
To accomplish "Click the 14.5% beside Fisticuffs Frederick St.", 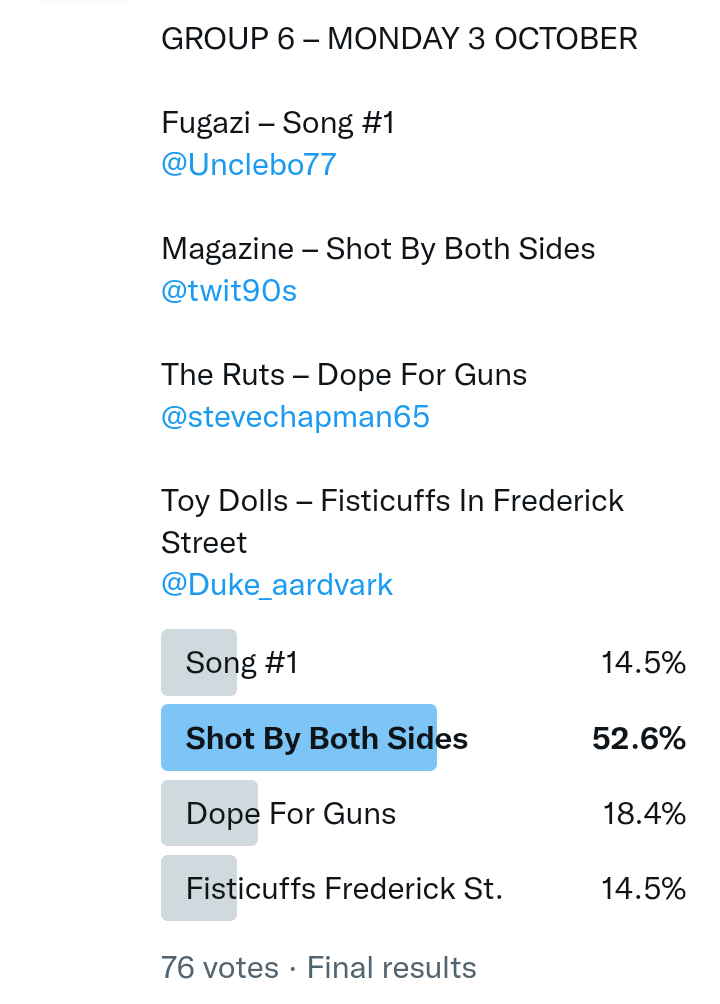I will pos(643,889).
